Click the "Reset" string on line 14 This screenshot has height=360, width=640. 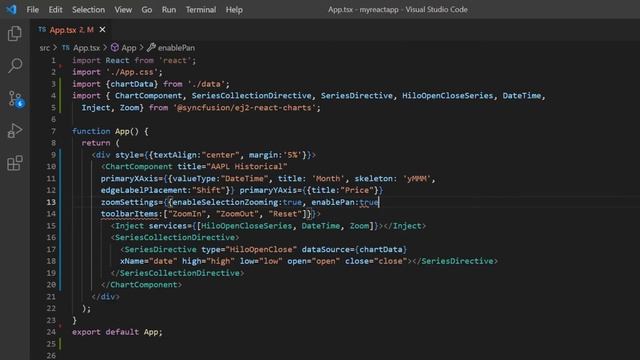tap(285, 214)
